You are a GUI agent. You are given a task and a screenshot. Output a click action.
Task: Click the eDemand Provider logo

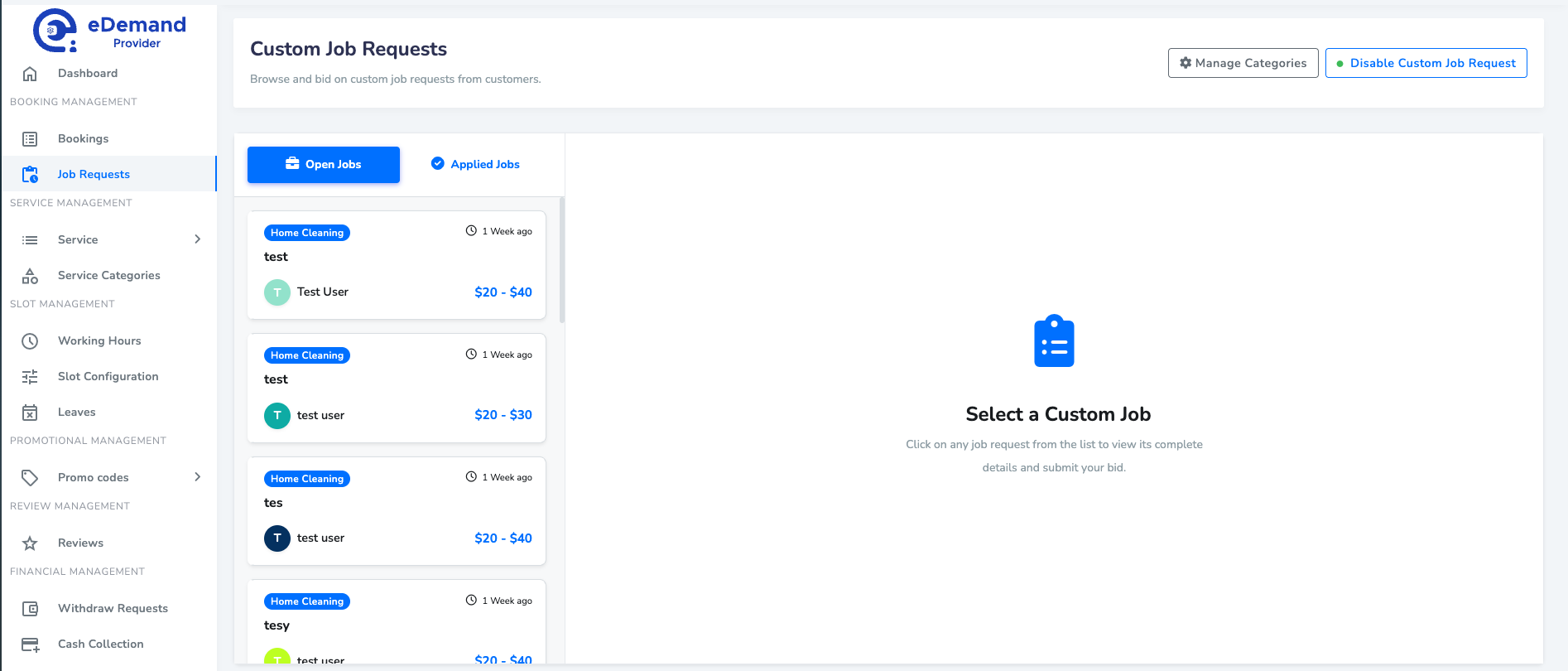109,31
